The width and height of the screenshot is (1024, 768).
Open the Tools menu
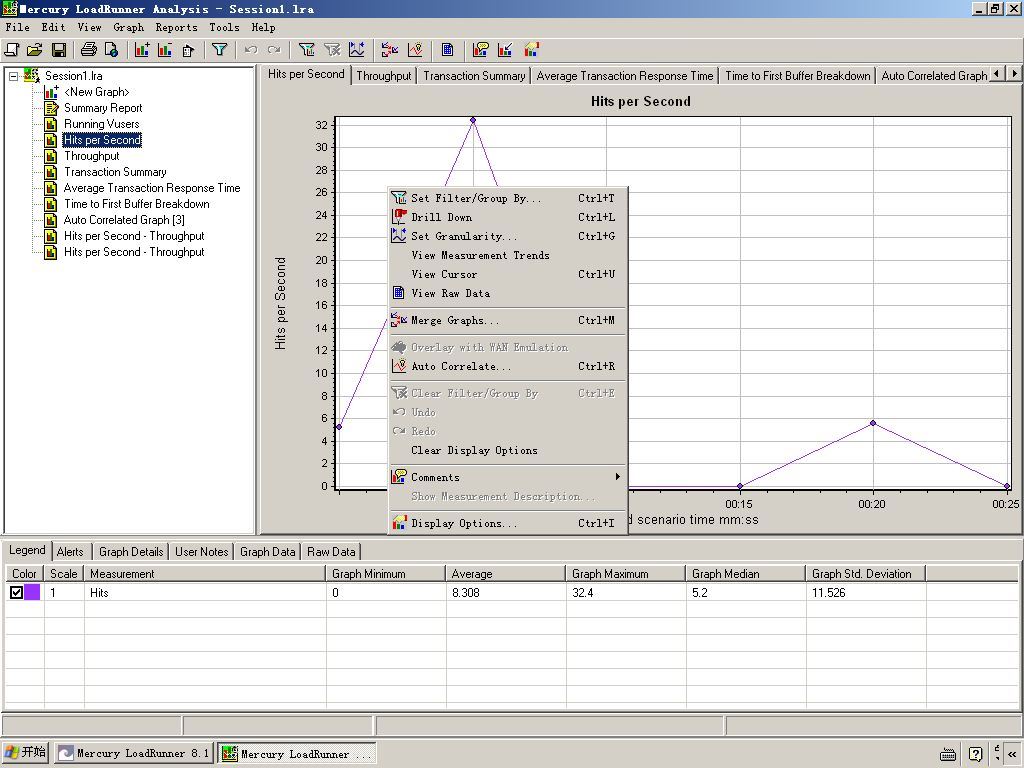point(224,27)
